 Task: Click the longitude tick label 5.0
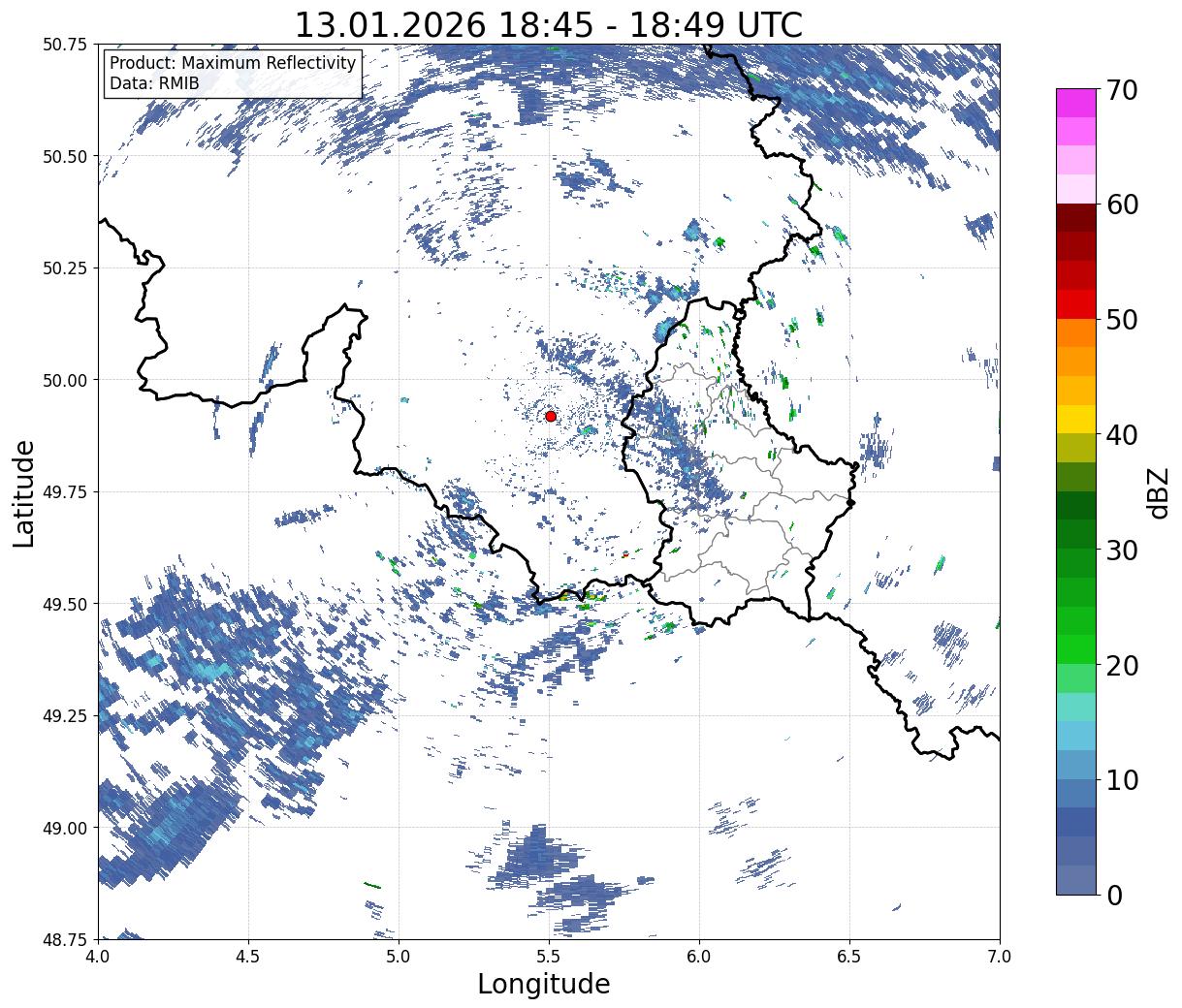click(399, 957)
